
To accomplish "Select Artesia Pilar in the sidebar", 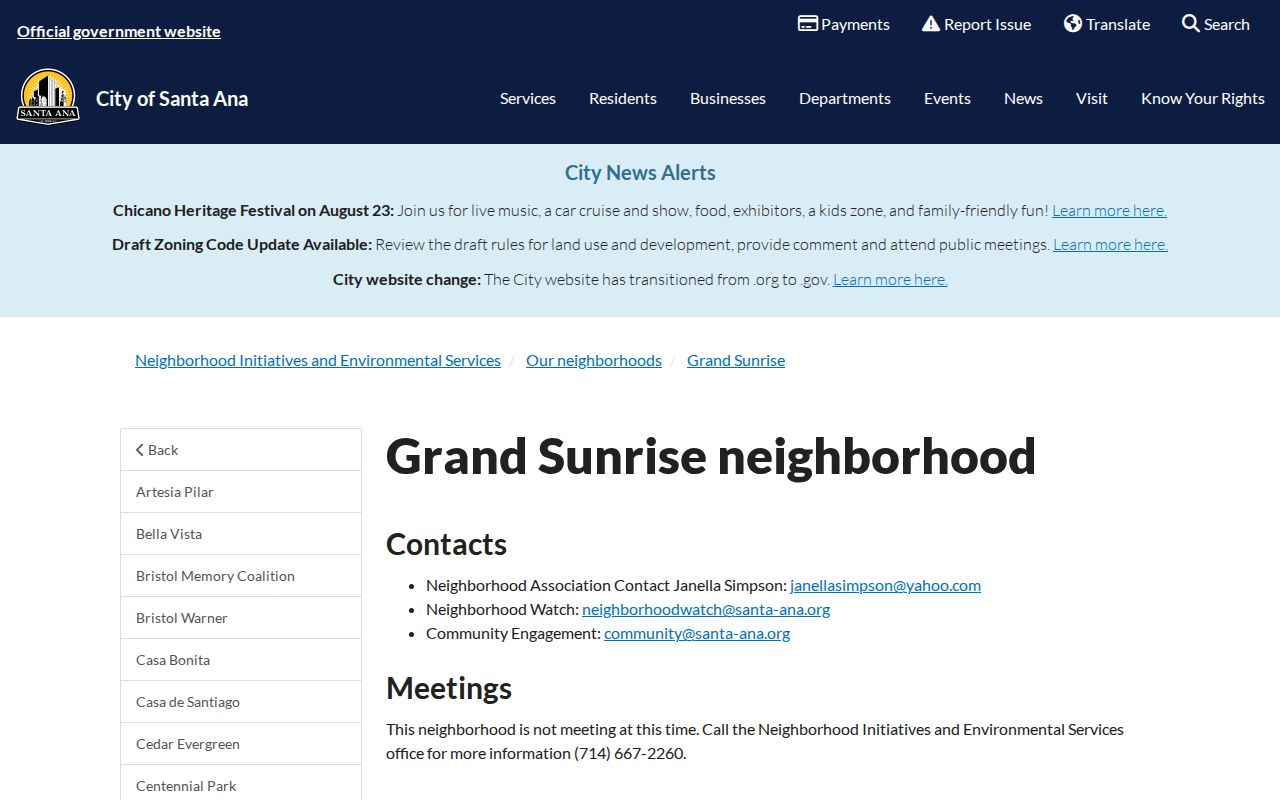I will coord(241,492).
